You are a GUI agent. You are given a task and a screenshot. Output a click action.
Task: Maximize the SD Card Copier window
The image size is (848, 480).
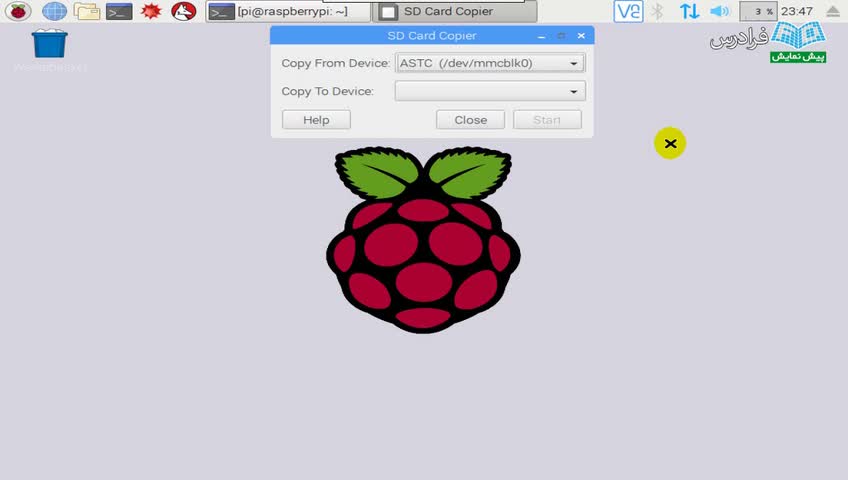click(561, 36)
